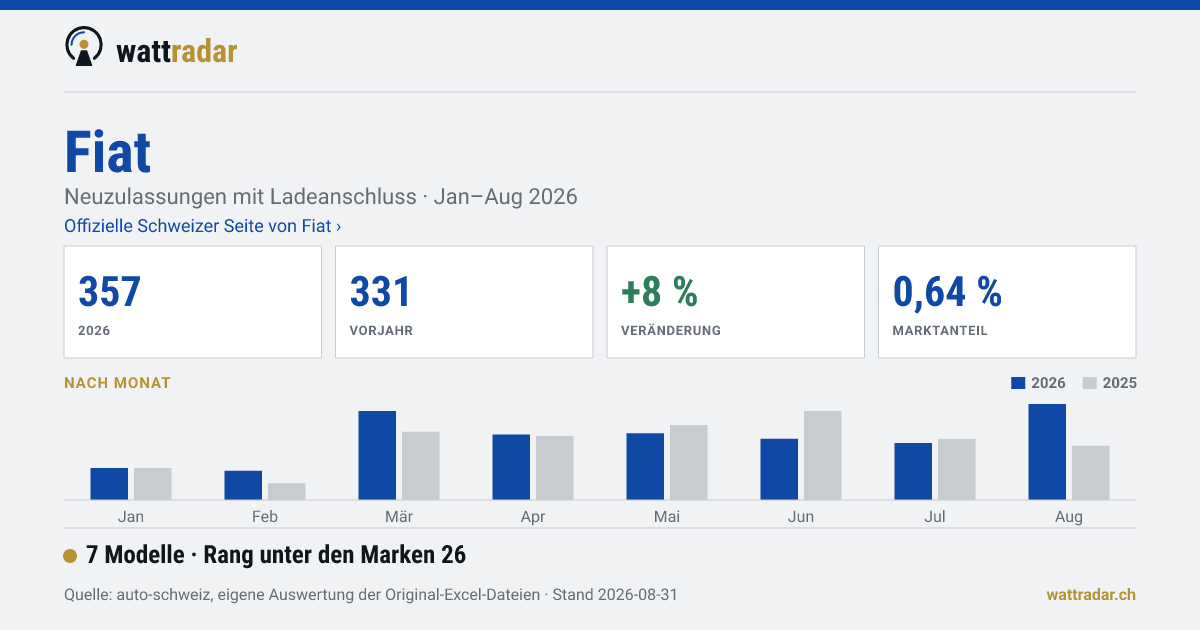Click the blue August 2026 bar
Screen dimensions: 1200x630
[1047, 452]
